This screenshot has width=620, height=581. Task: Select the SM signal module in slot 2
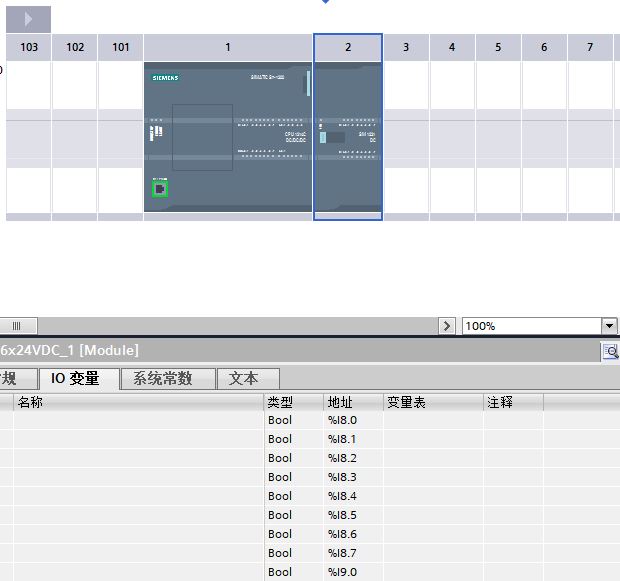348,135
